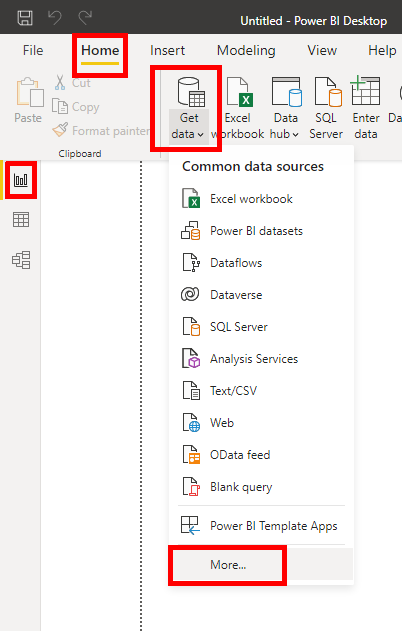Click the Enter data ribbon button
The height and width of the screenshot is (631, 402).
(x=366, y=108)
